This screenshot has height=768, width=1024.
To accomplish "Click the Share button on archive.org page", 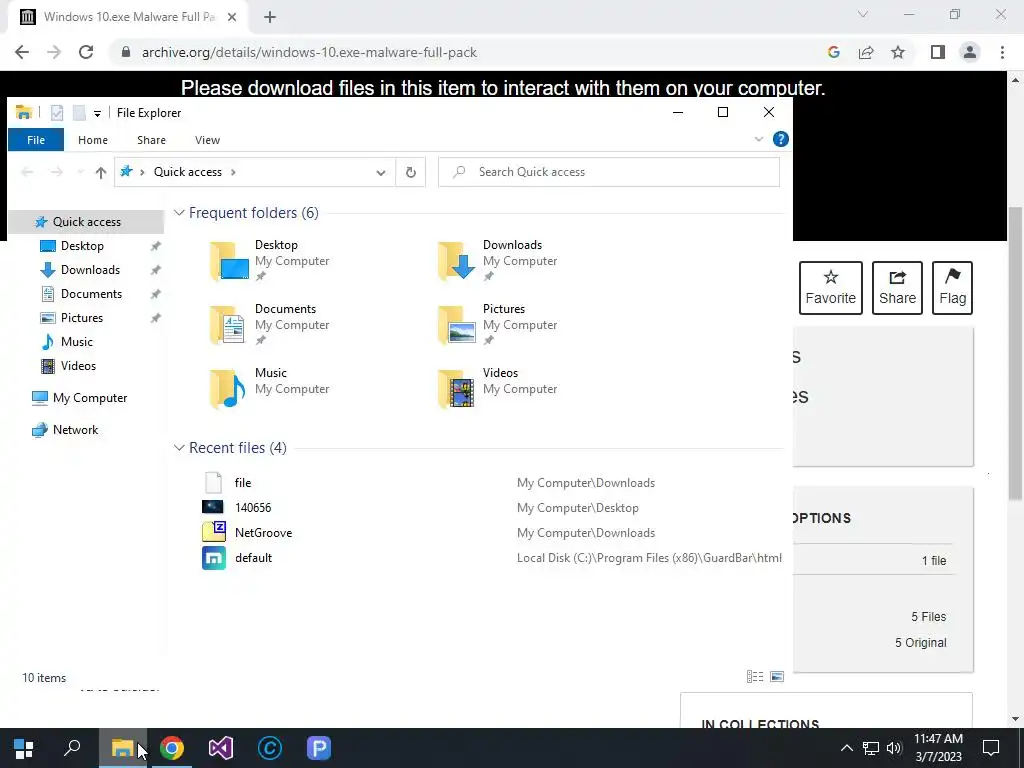I will 897,288.
